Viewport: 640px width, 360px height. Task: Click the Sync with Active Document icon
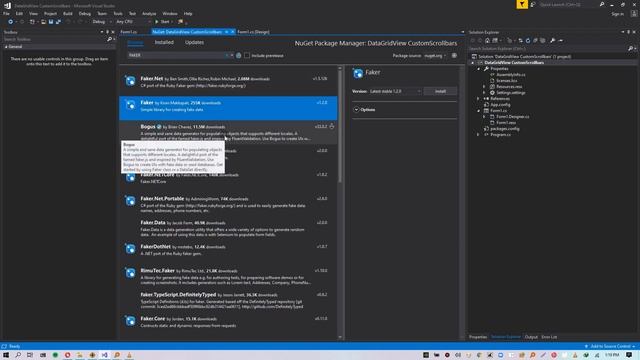click(x=520, y=40)
